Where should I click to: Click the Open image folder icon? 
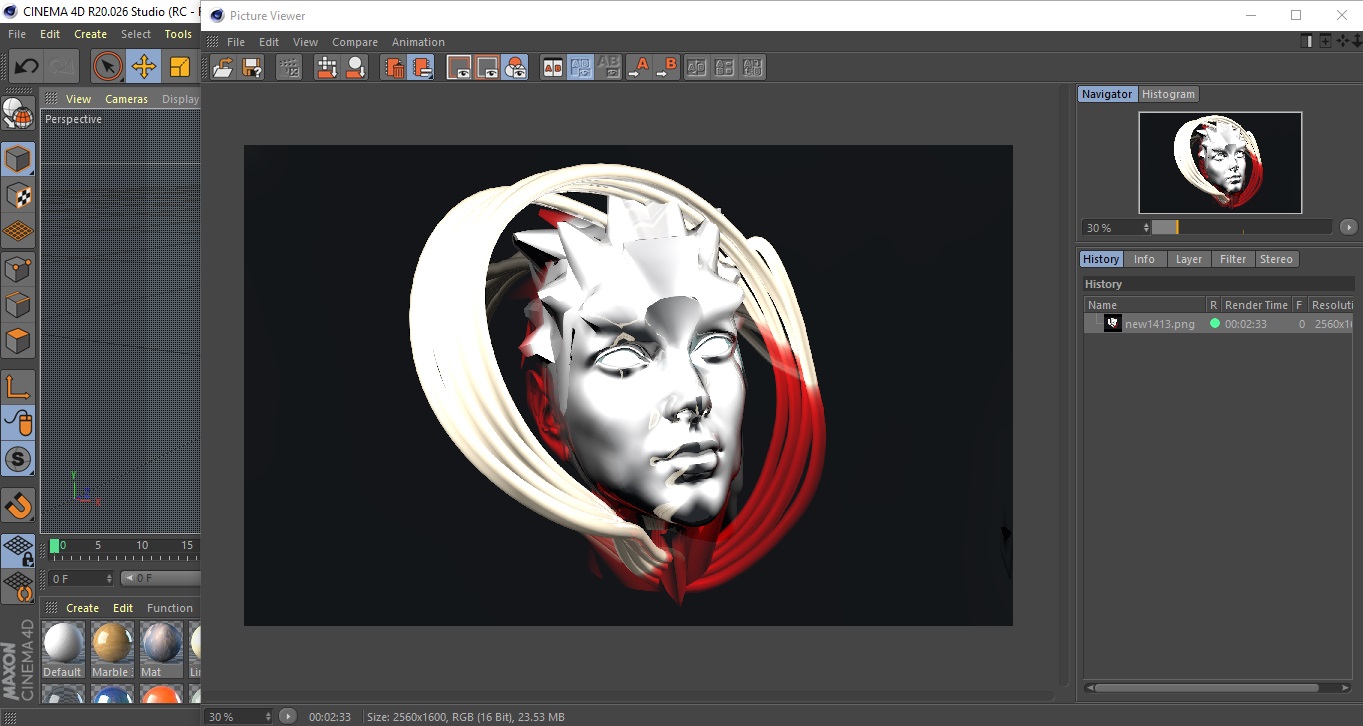click(x=223, y=67)
